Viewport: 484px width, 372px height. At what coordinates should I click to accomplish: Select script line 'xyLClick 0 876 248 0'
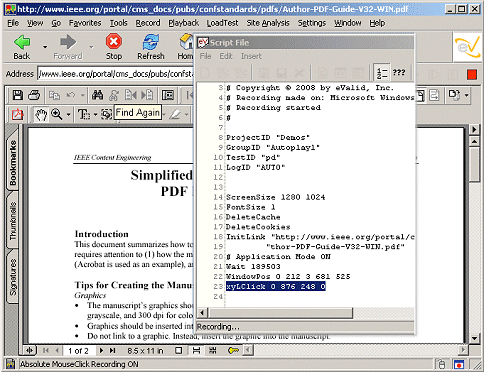pos(276,286)
